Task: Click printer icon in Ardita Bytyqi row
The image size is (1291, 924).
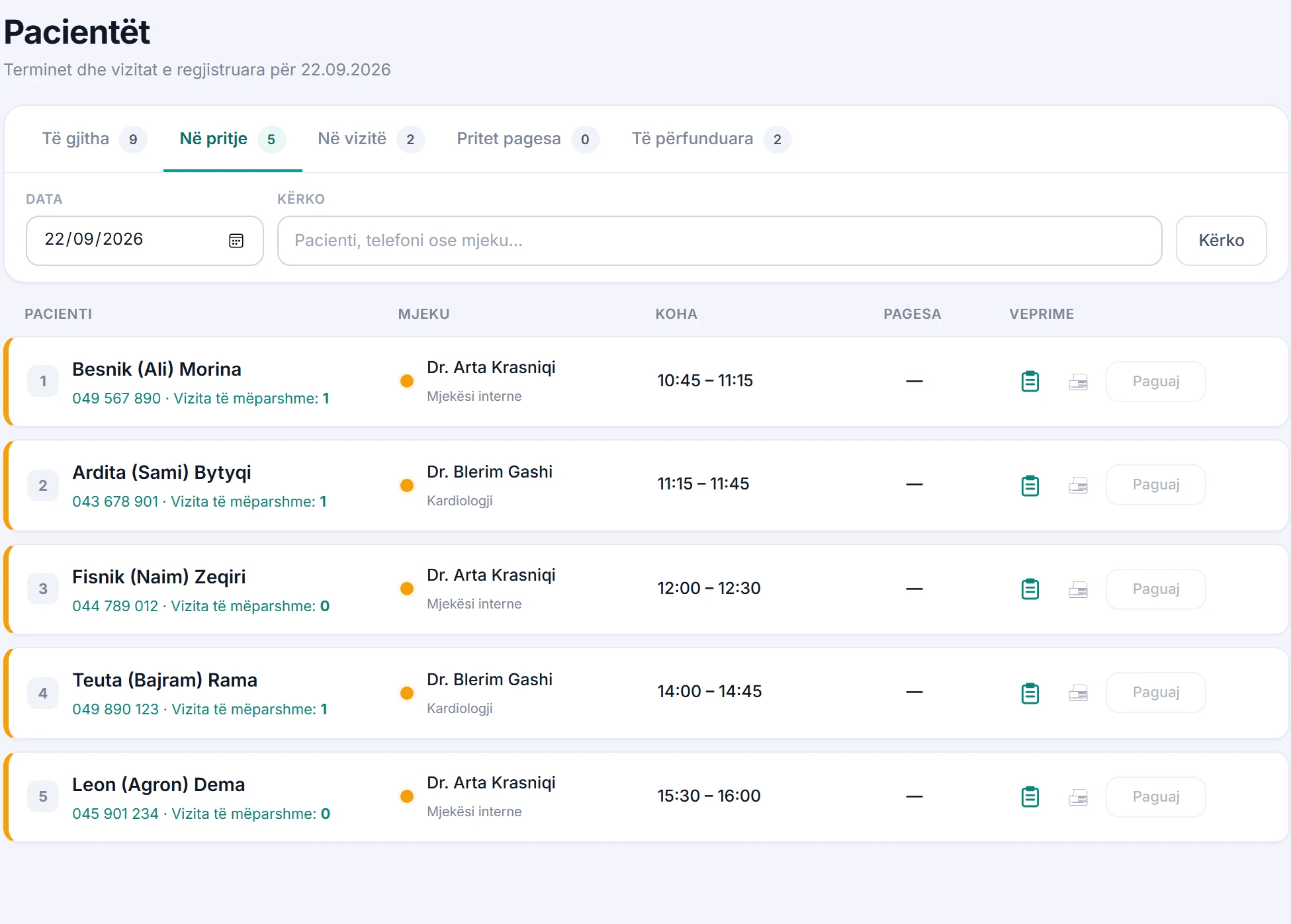Action: click(x=1079, y=485)
